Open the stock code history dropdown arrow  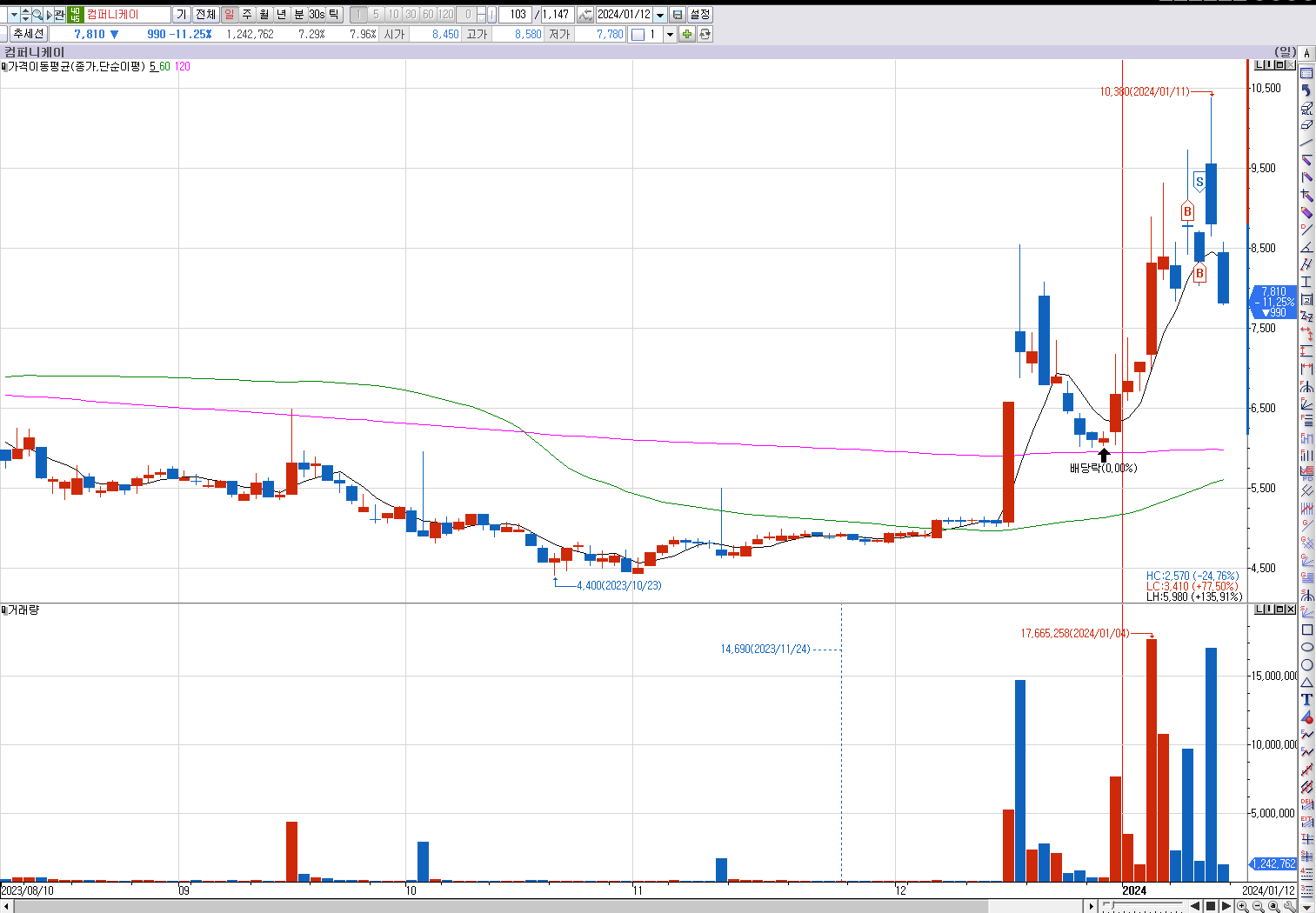[14, 15]
